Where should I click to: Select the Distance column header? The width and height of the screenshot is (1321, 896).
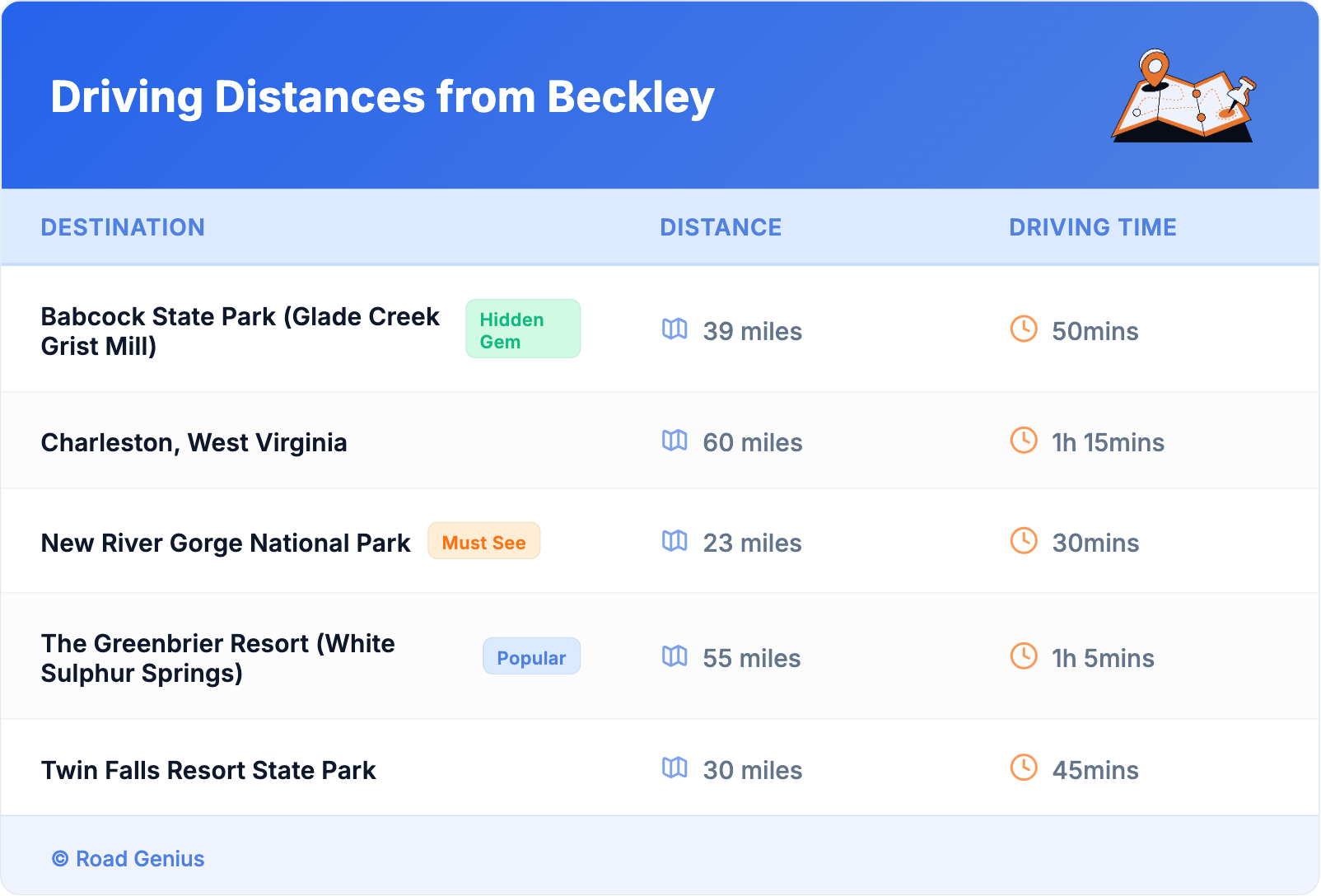721,227
